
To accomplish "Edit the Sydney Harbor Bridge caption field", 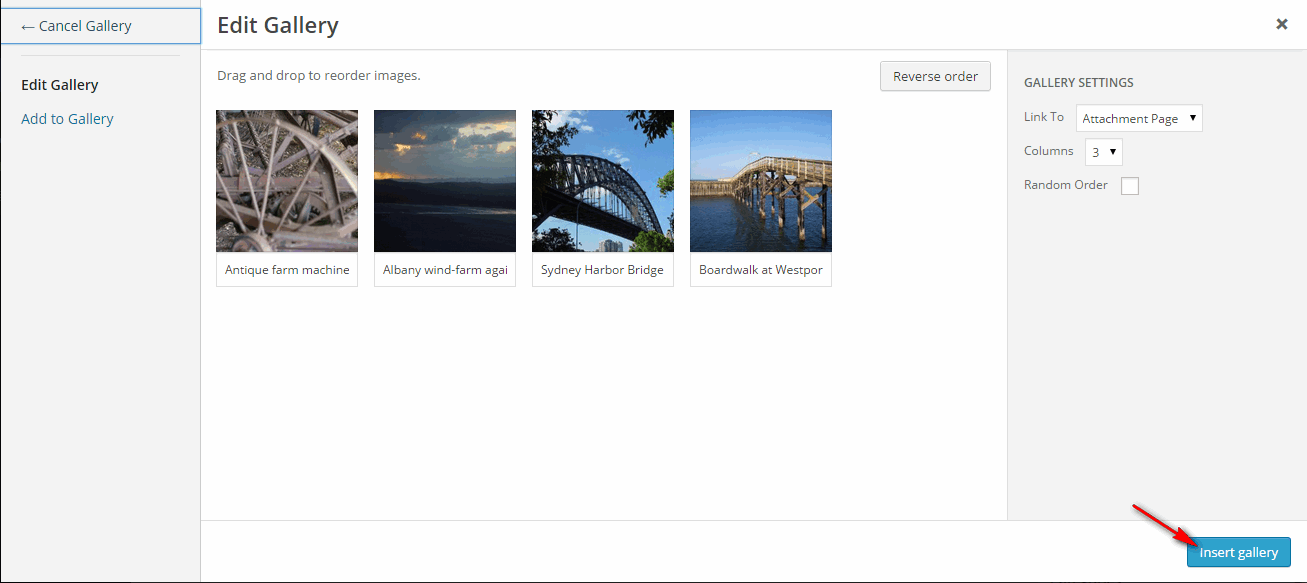I will 603,270.
